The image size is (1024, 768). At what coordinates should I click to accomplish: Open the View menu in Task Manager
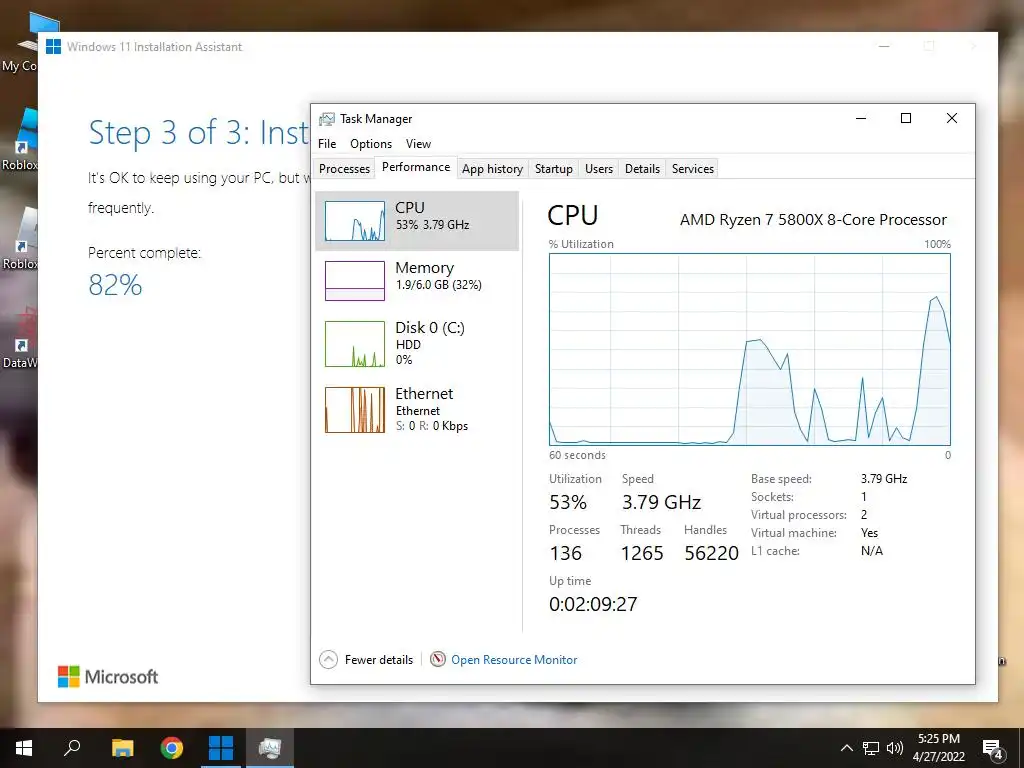click(418, 144)
